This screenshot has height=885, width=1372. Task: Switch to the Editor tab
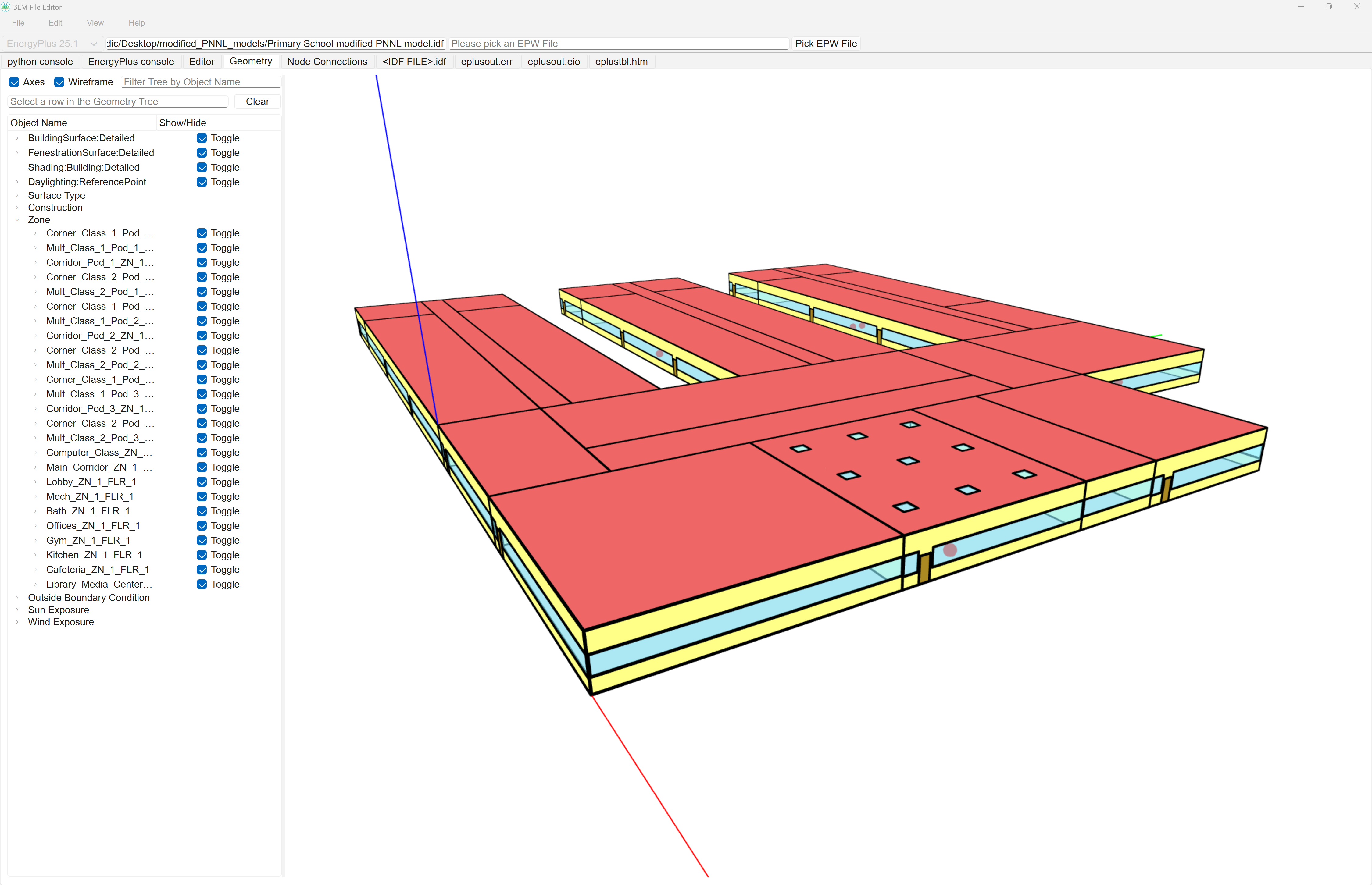[x=202, y=62]
